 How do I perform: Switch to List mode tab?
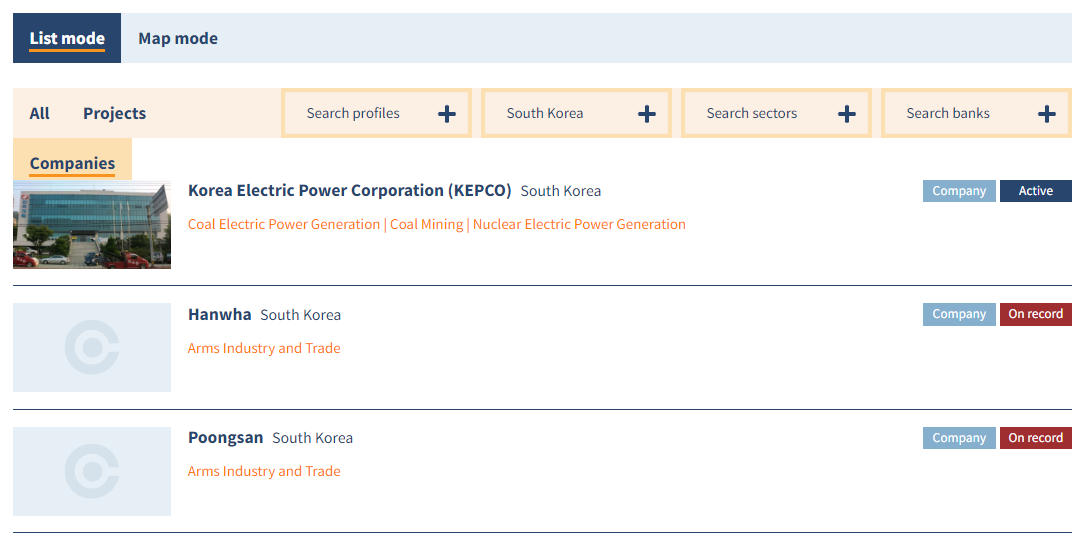click(67, 38)
